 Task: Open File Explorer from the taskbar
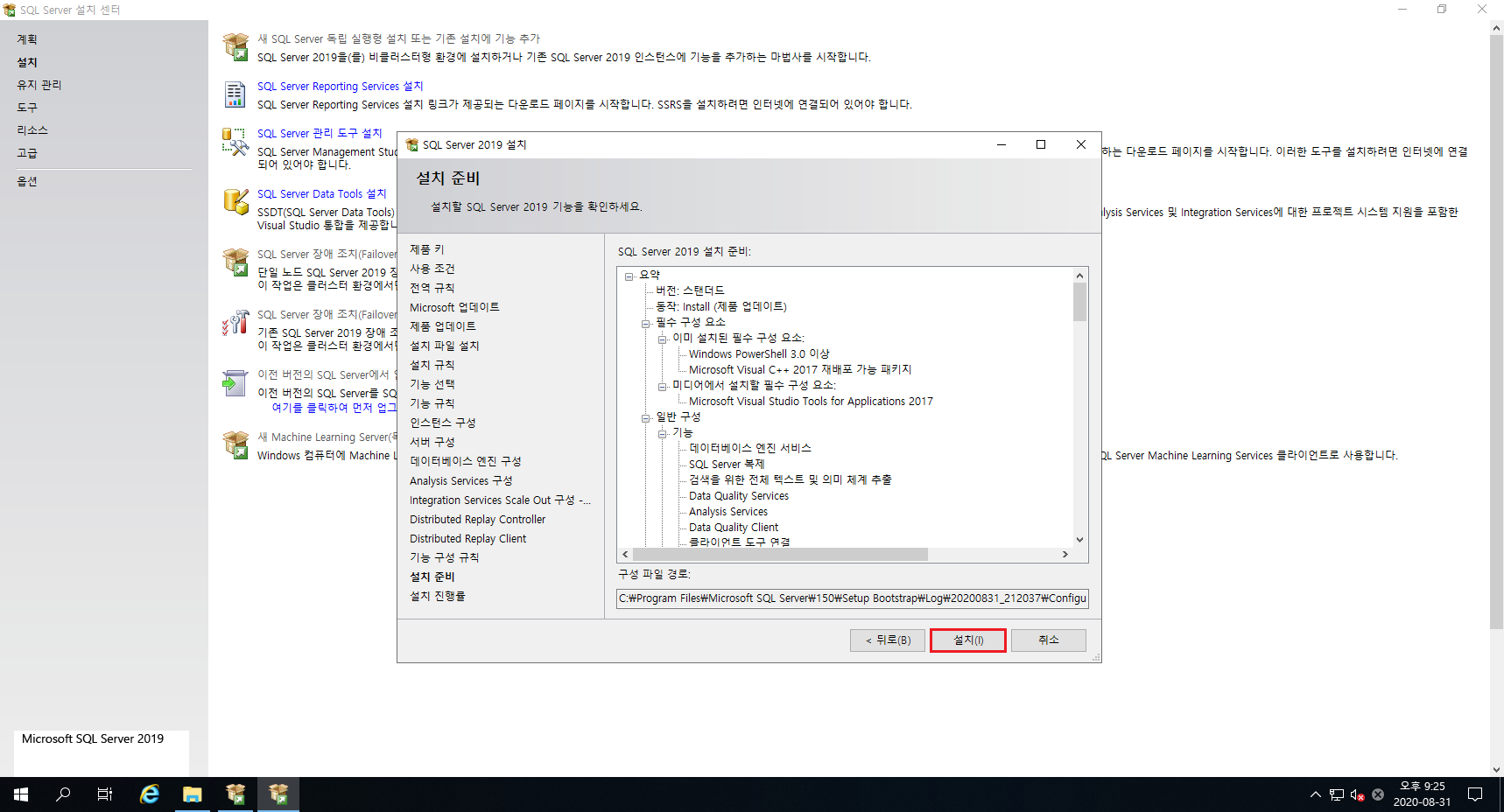coord(193,794)
